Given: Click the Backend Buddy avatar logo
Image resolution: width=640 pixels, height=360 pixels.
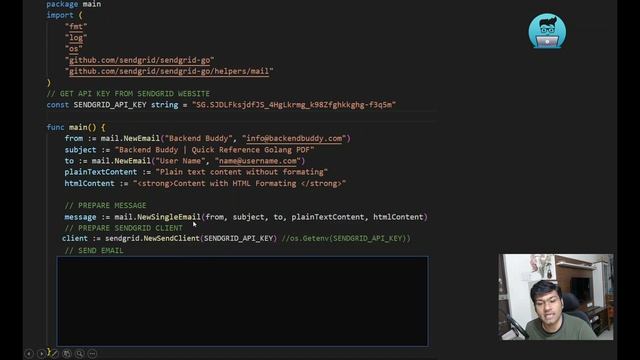Looking at the screenshot, I should coord(547,31).
